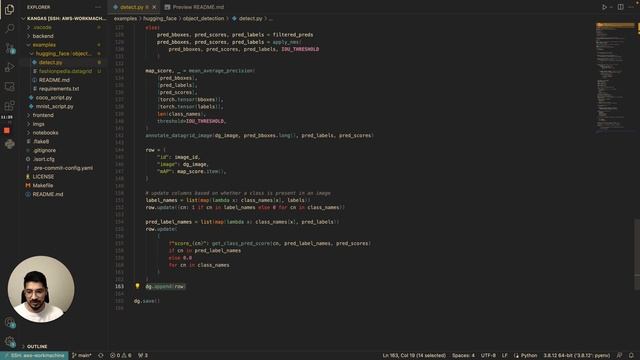The image size is (640, 360).
Task: Click the editor vertical scrollbar thumb
Action: coord(637,254)
